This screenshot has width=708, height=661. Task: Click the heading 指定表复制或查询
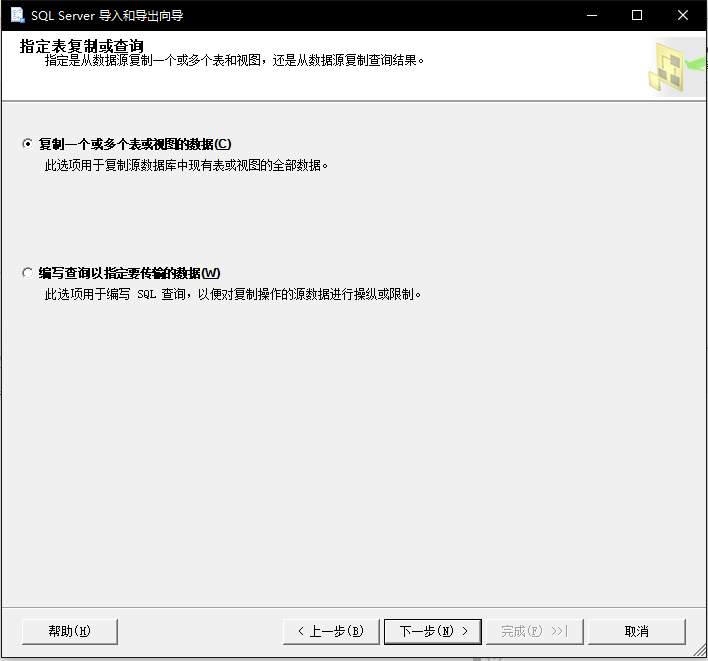click(x=82, y=46)
